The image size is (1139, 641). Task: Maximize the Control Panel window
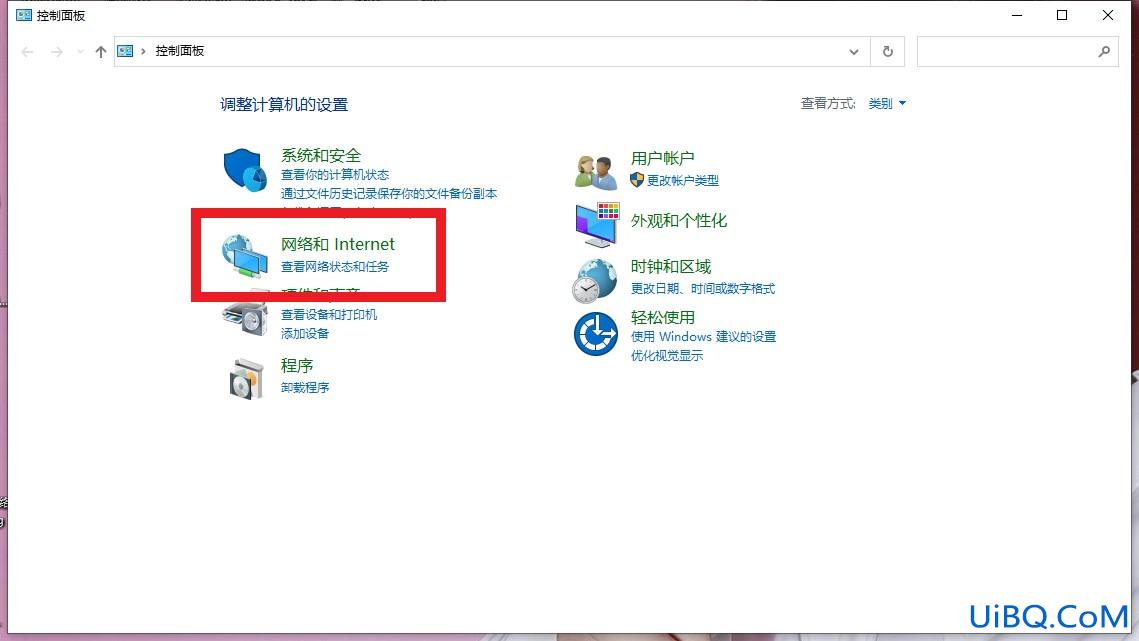[1062, 15]
